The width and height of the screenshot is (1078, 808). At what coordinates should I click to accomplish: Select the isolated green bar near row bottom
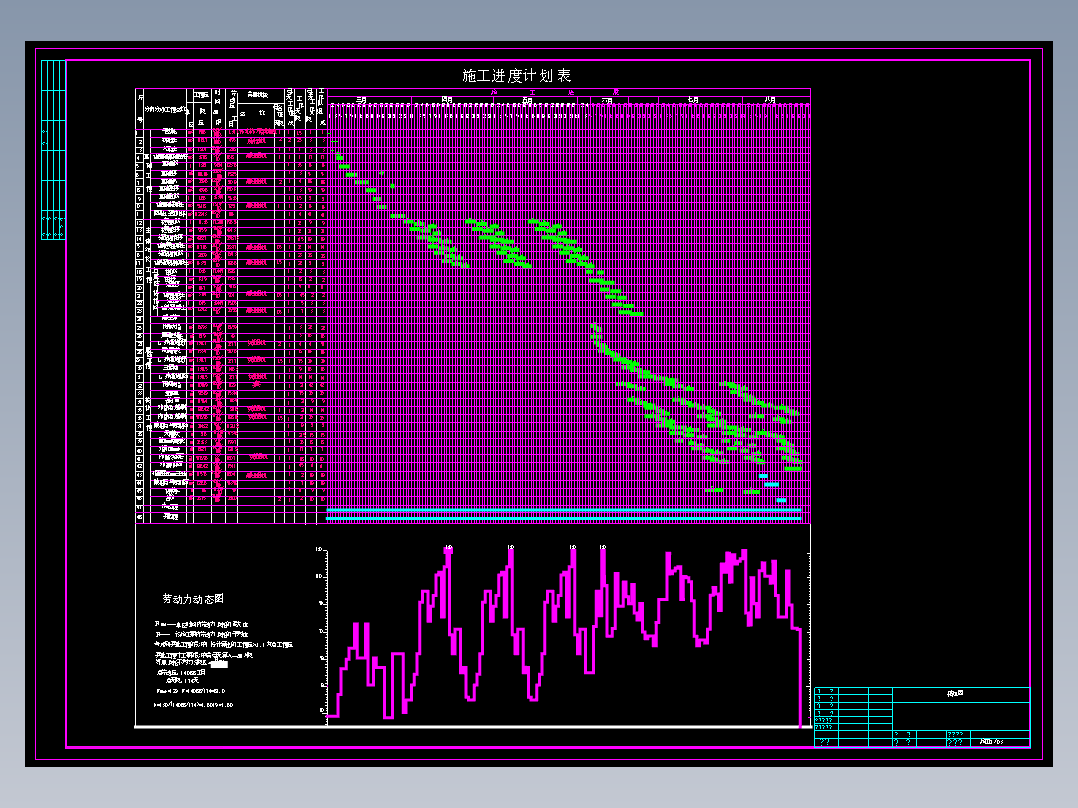coord(714,490)
